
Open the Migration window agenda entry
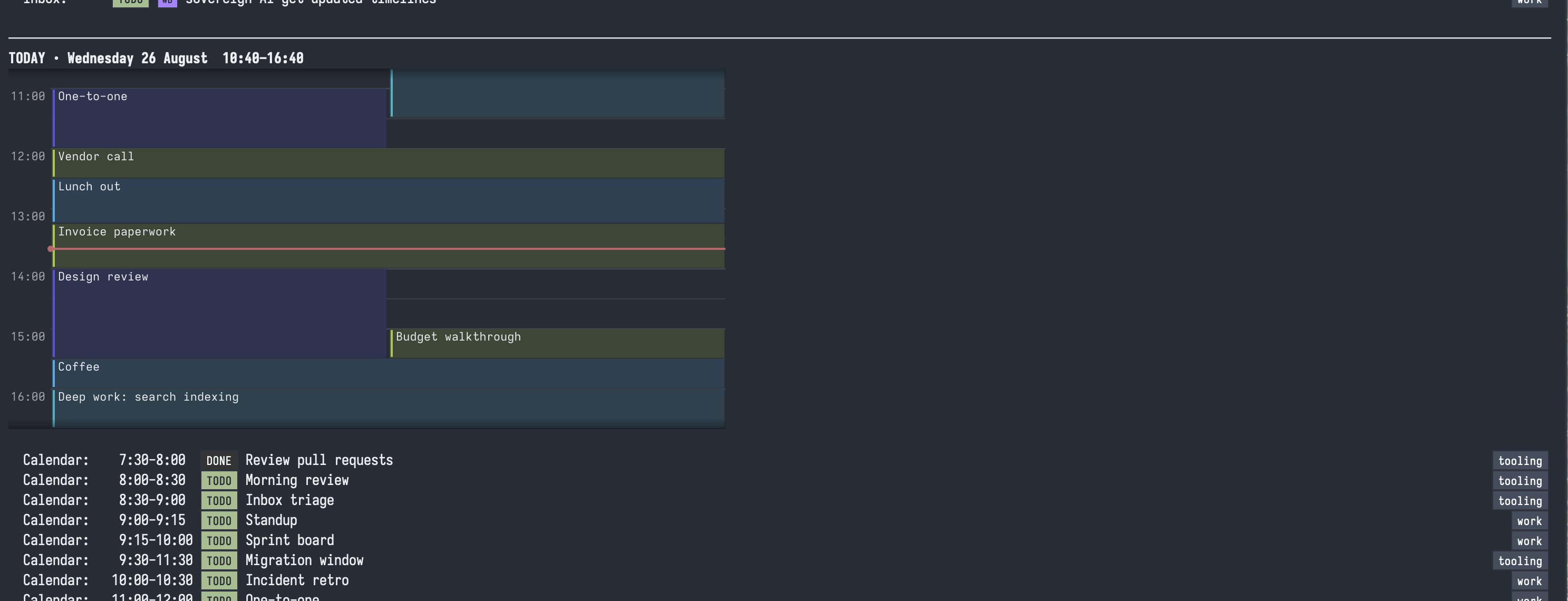[x=304, y=560]
